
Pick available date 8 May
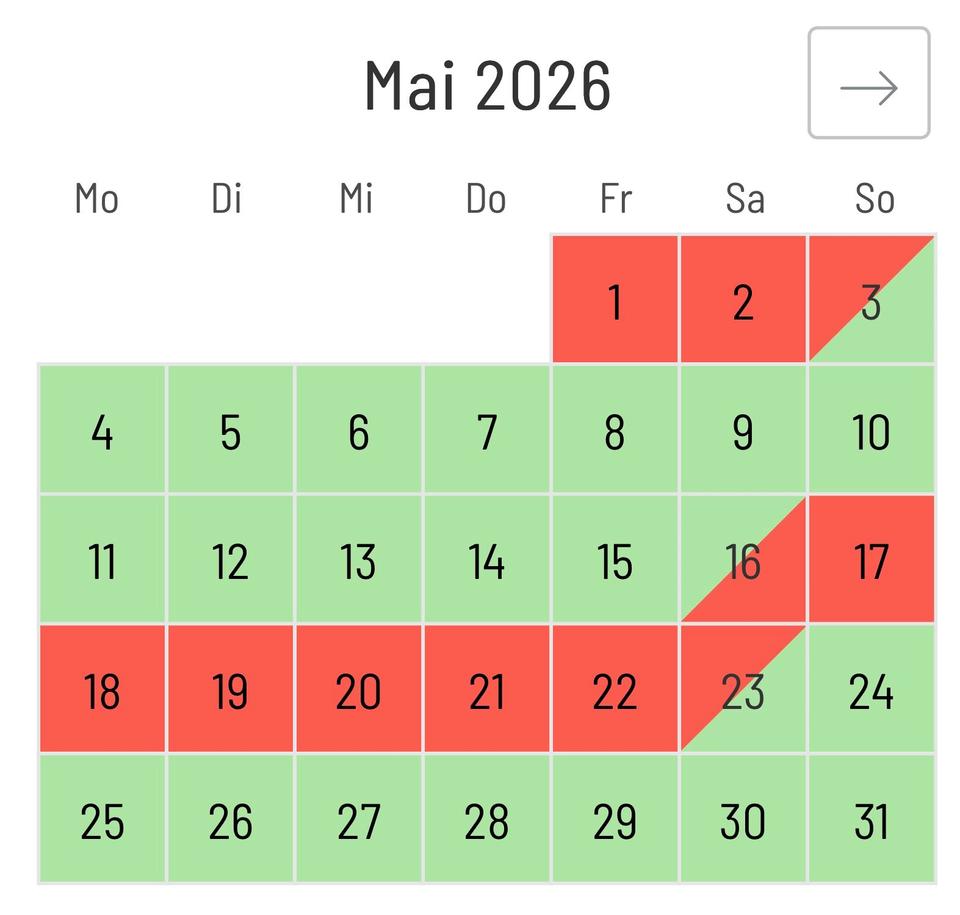click(615, 429)
